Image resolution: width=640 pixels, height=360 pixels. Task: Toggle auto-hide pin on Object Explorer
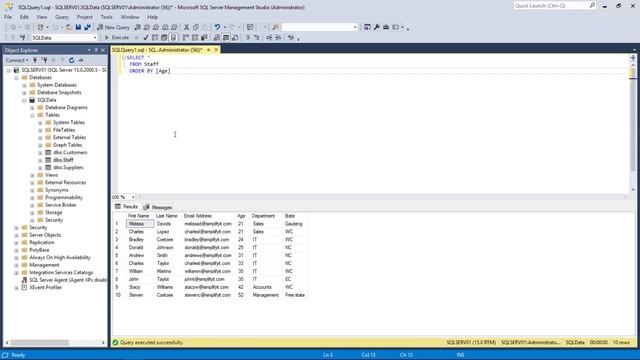(96, 50)
